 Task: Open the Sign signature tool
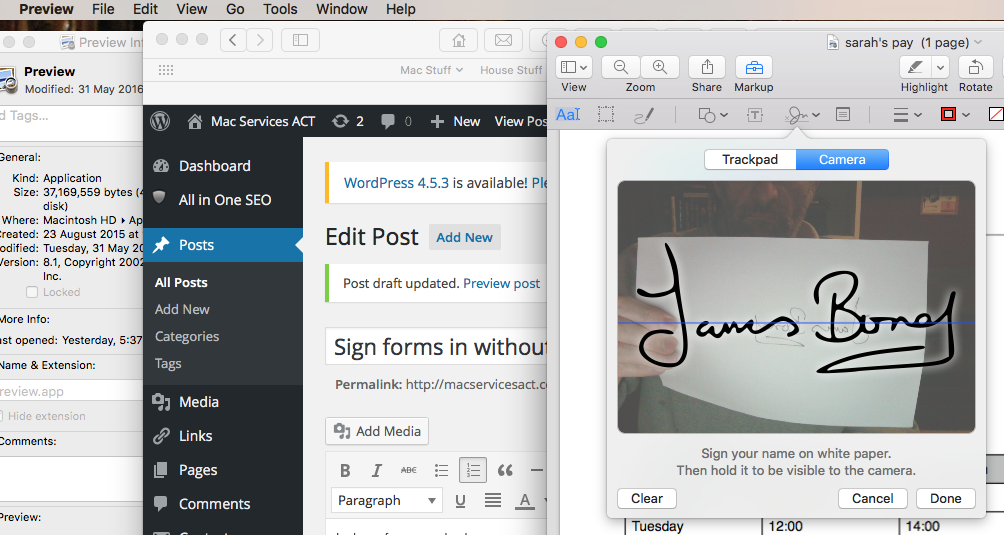802,115
